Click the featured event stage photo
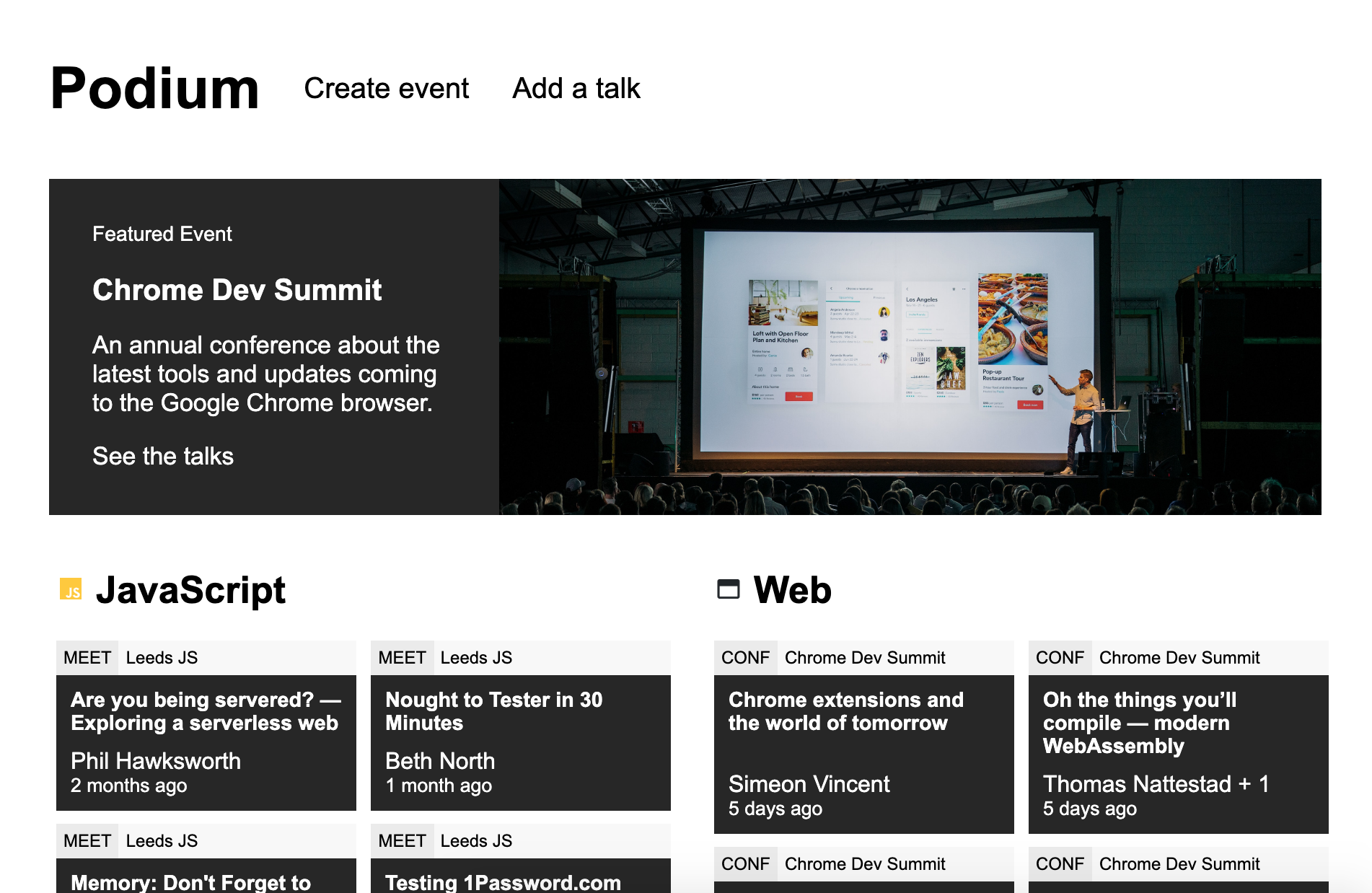Viewport: 1372px width, 893px height. [x=910, y=347]
